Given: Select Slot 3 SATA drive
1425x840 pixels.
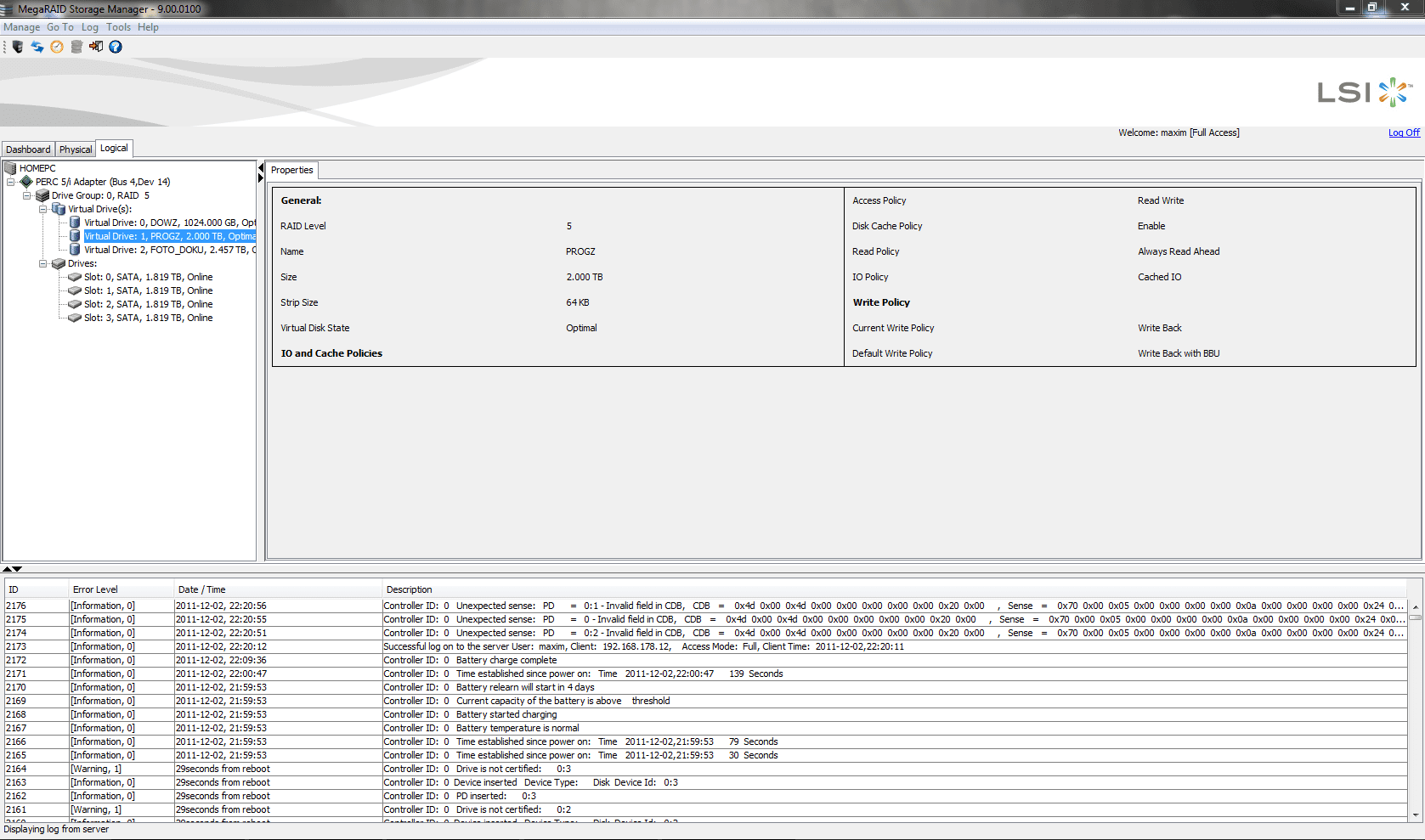Looking at the screenshot, I should click(149, 318).
